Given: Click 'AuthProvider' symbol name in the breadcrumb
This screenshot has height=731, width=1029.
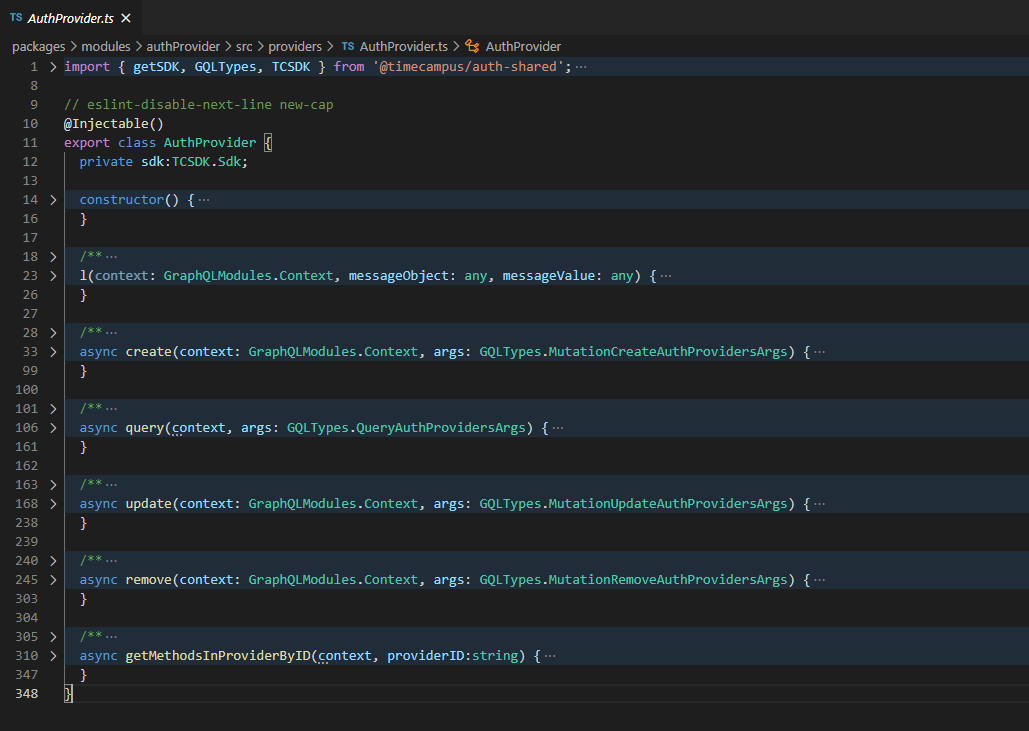Looking at the screenshot, I should [x=522, y=46].
